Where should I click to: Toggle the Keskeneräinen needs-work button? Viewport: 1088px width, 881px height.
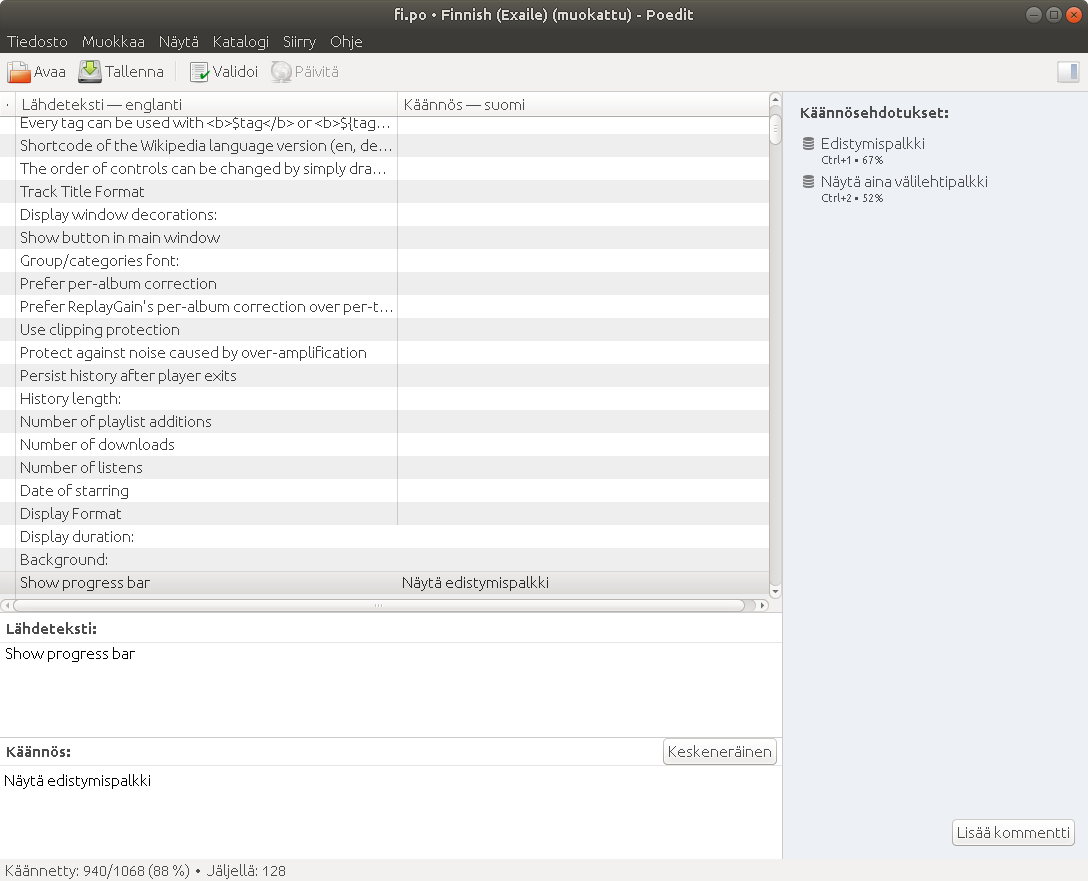[x=719, y=752]
